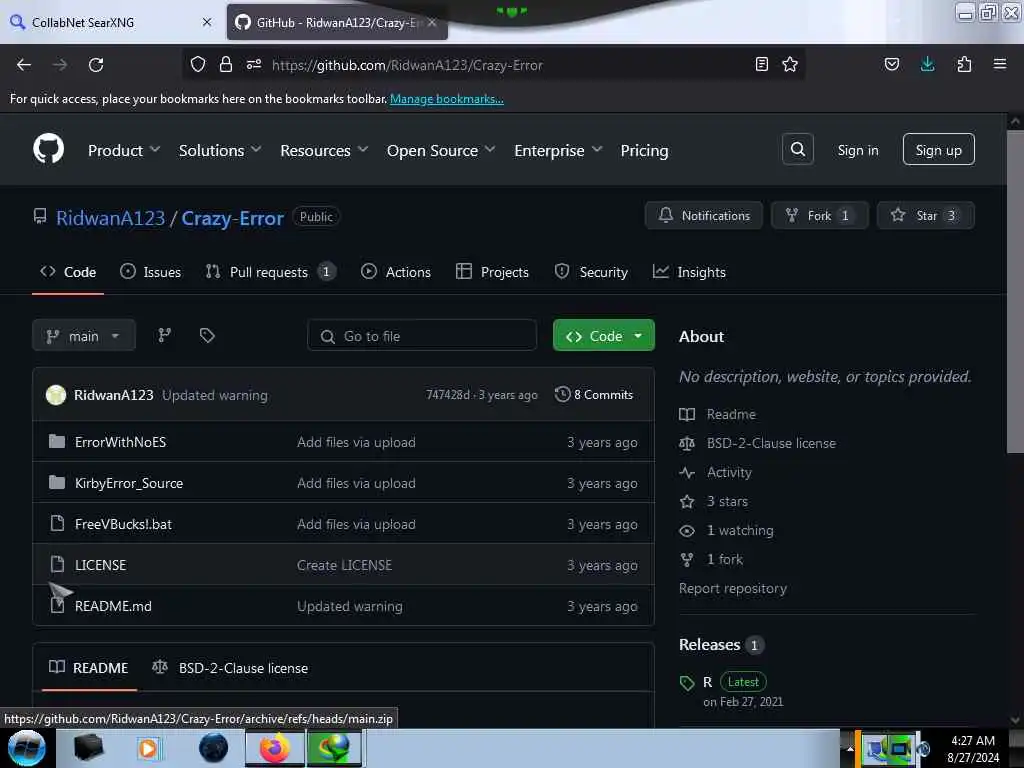Expand the Product menu
This screenshot has width=1024, height=768.
(x=124, y=150)
